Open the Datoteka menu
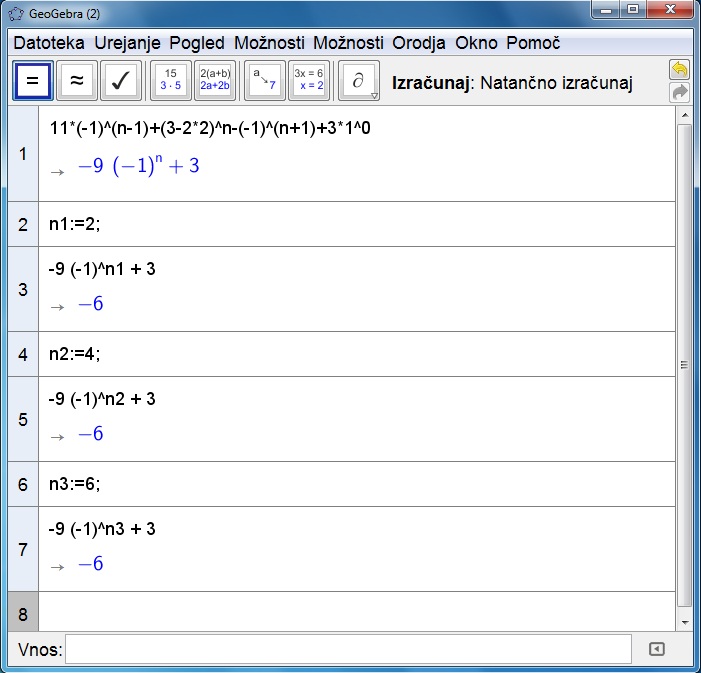701x673 pixels. pyautogui.click(x=50, y=43)
